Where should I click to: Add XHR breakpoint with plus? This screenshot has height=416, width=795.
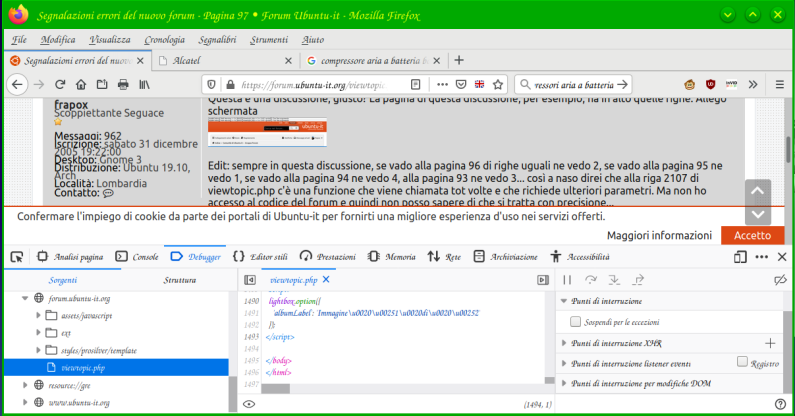click(x=770, y=343)
